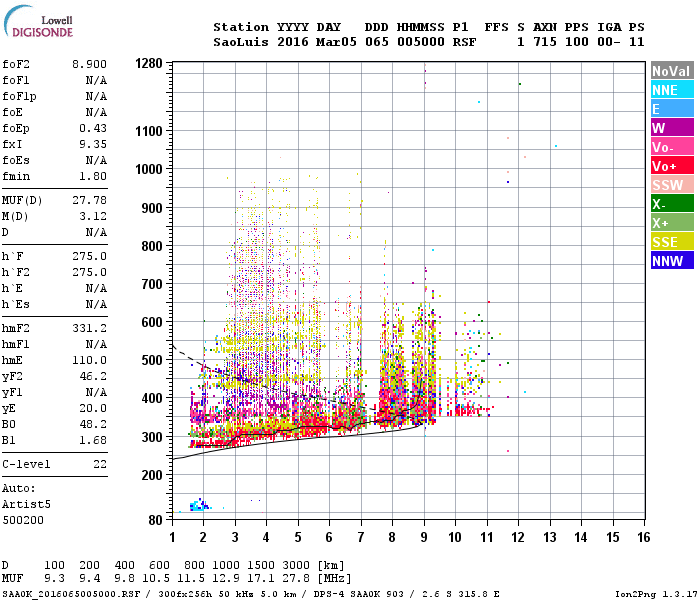Click the cyan E-layer echo cluster near 2 MHz
This screenshot has width=700, height=600.
(199, 506)
